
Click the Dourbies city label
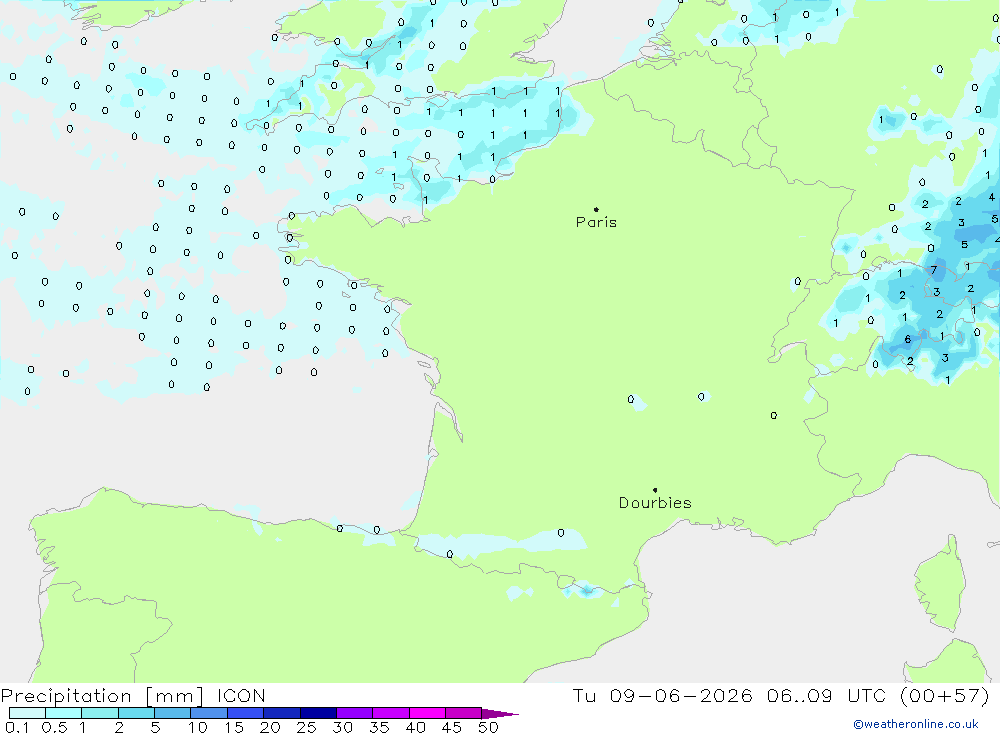point(655,503)
